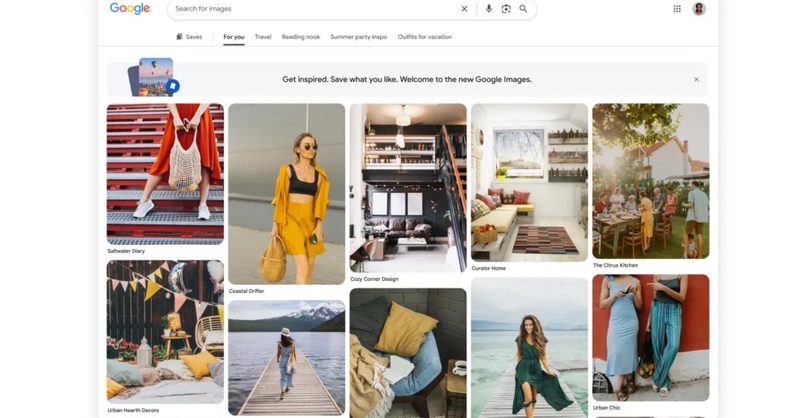Switch to Outfits for vacation tab
The height and width of the screenshot is (418, 800).
[x=424, y=37]
